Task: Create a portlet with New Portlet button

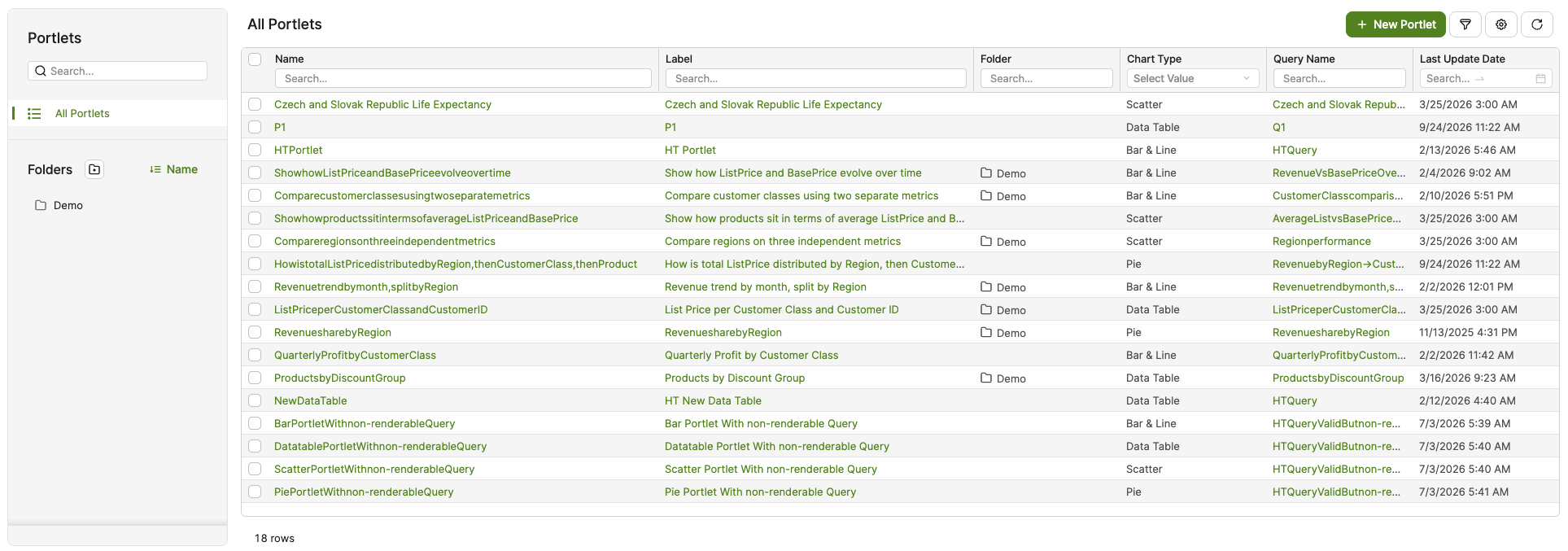Action: [1395, 24]
